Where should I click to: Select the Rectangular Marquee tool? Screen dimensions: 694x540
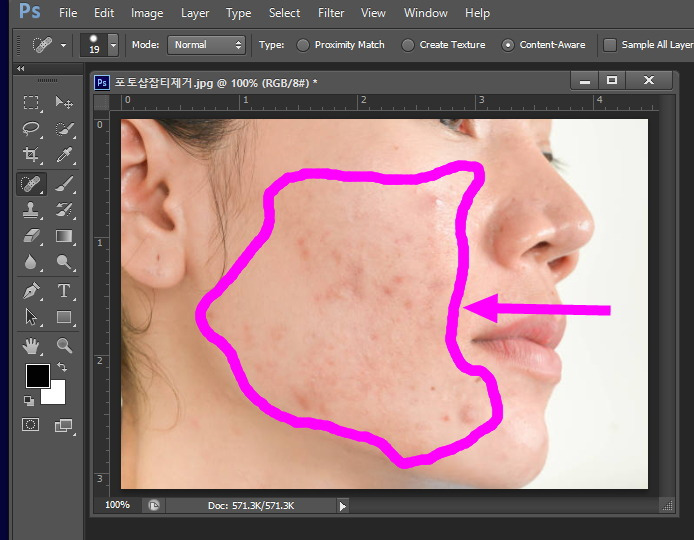(31, 102)
